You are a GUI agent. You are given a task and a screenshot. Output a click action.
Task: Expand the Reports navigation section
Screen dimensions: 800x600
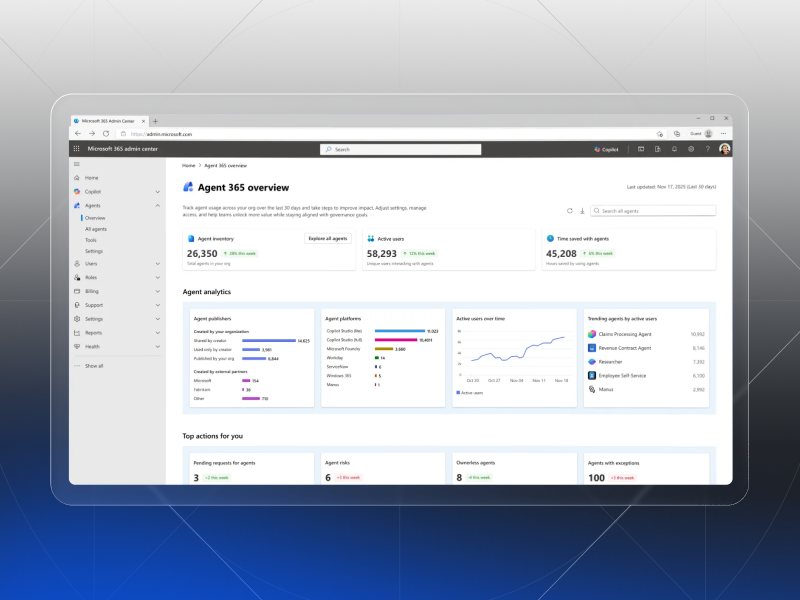tap(158, 333)
